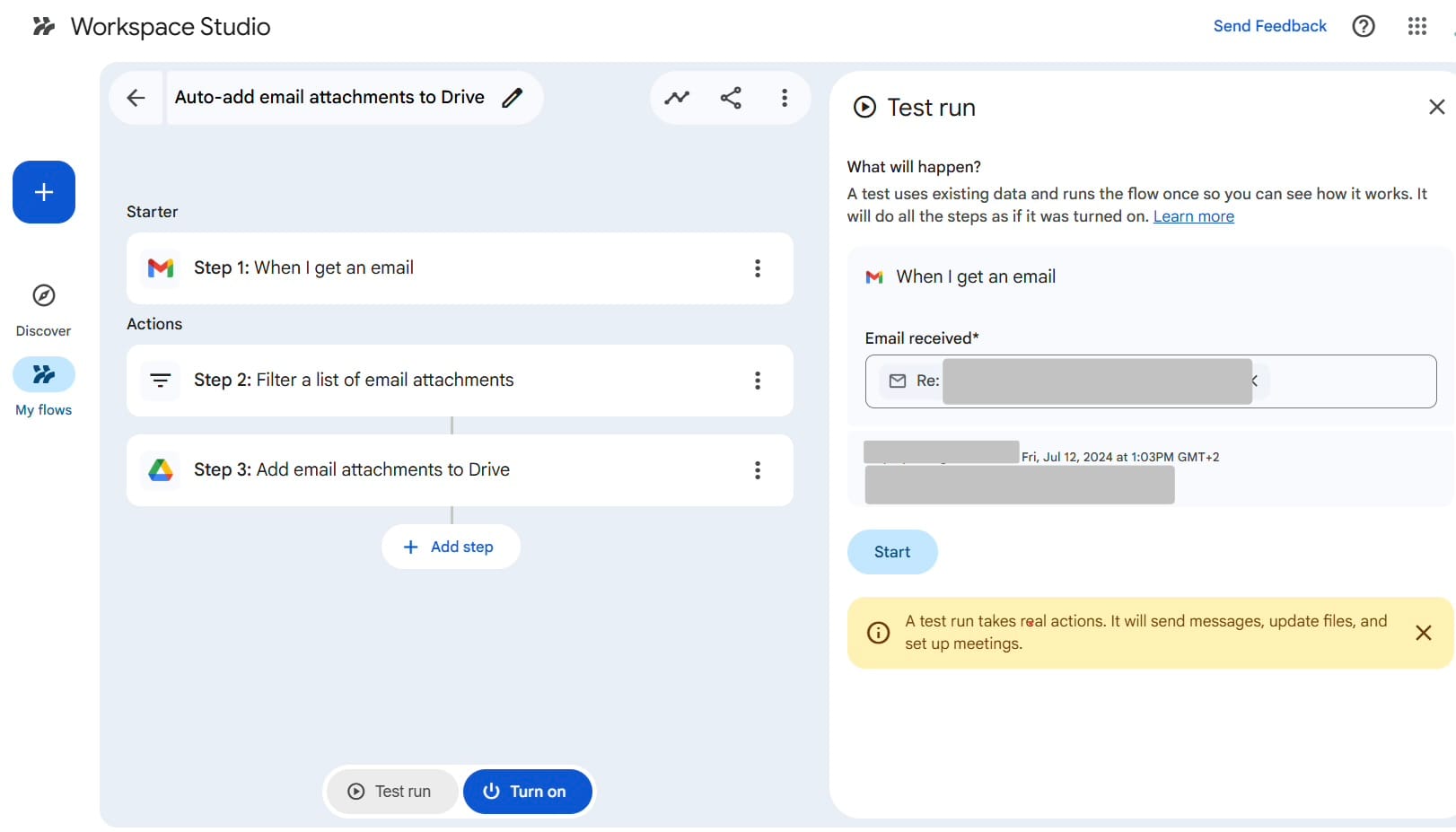Screen dimensions: 1456x832
Task: Open the Discover compass icon
Action: 44,295
